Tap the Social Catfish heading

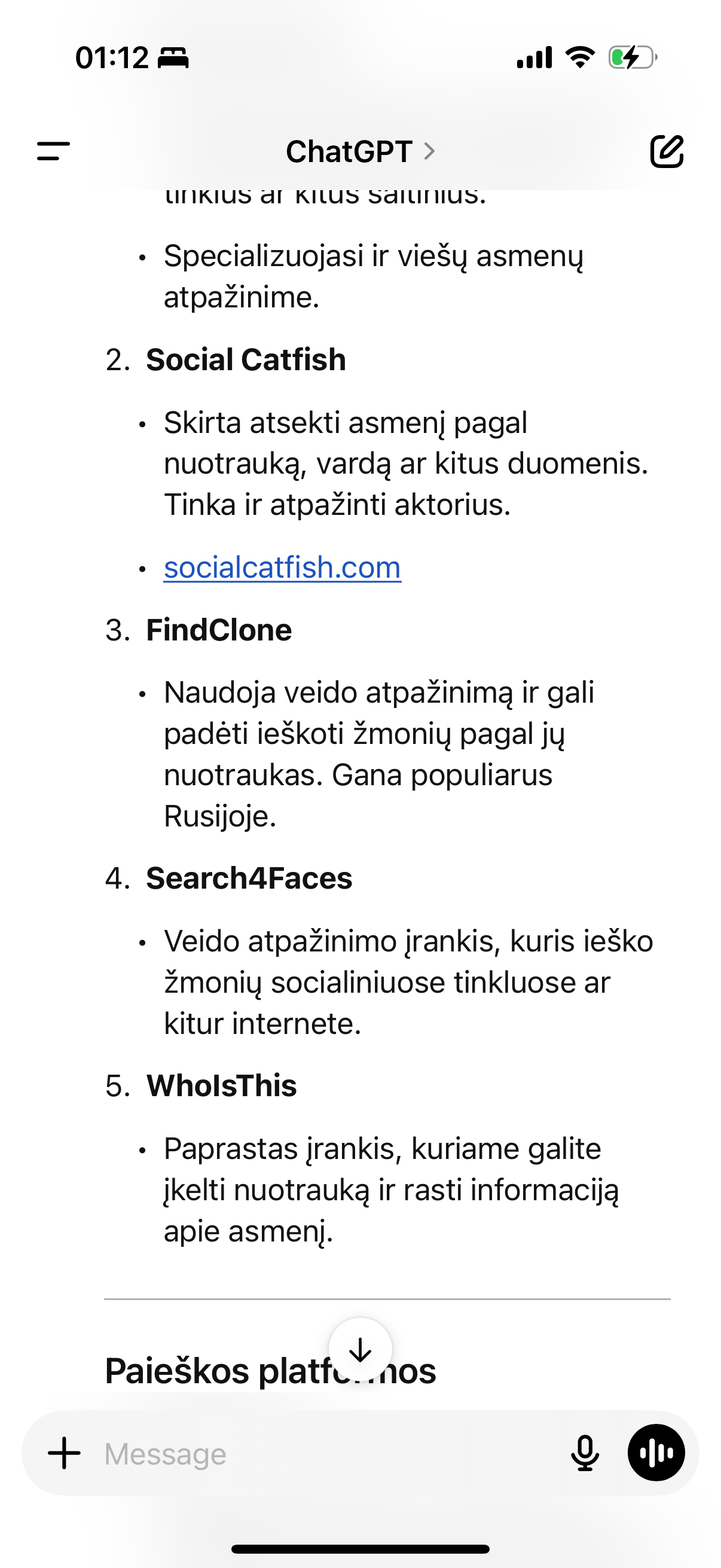point(246,360)
